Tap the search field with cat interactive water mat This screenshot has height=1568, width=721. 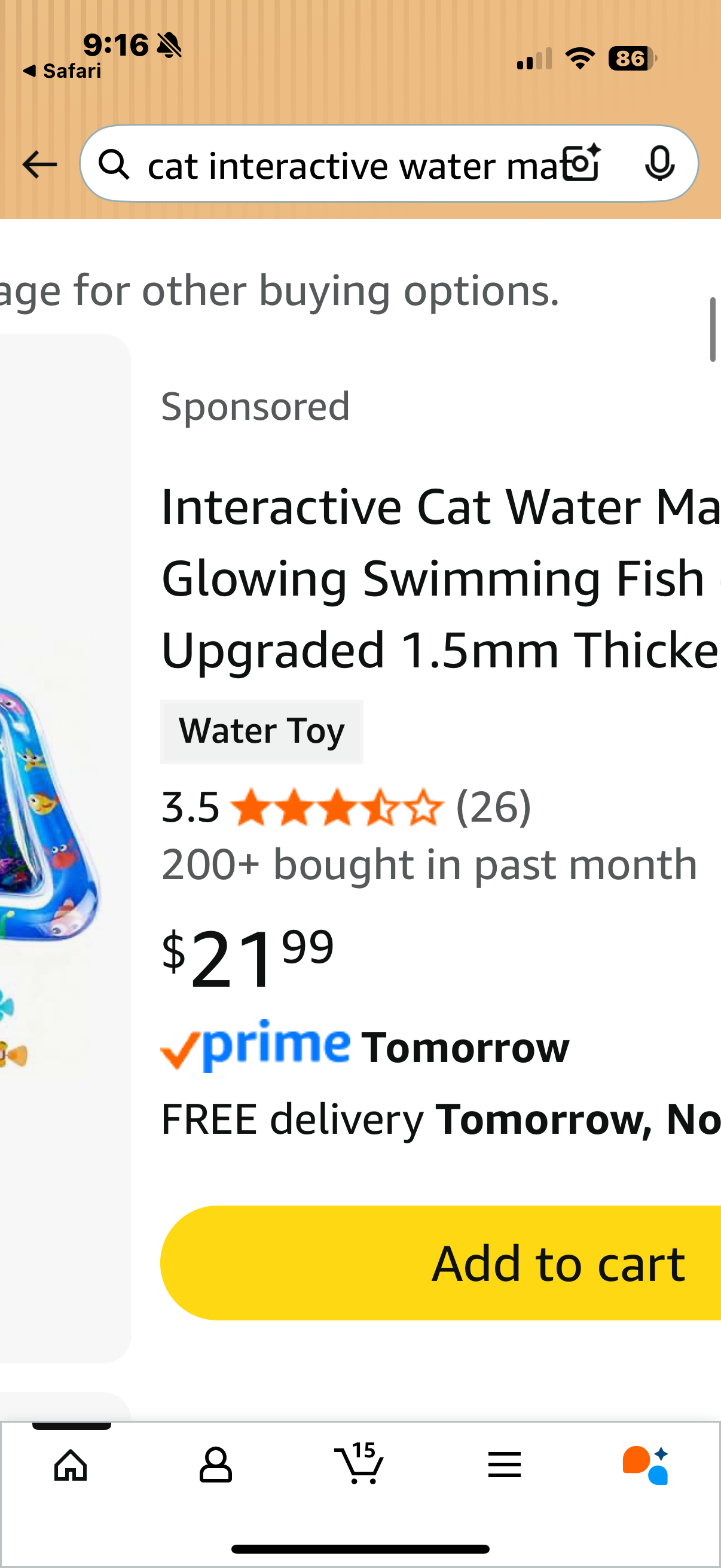pyautogui.click(x=341, y=164)
